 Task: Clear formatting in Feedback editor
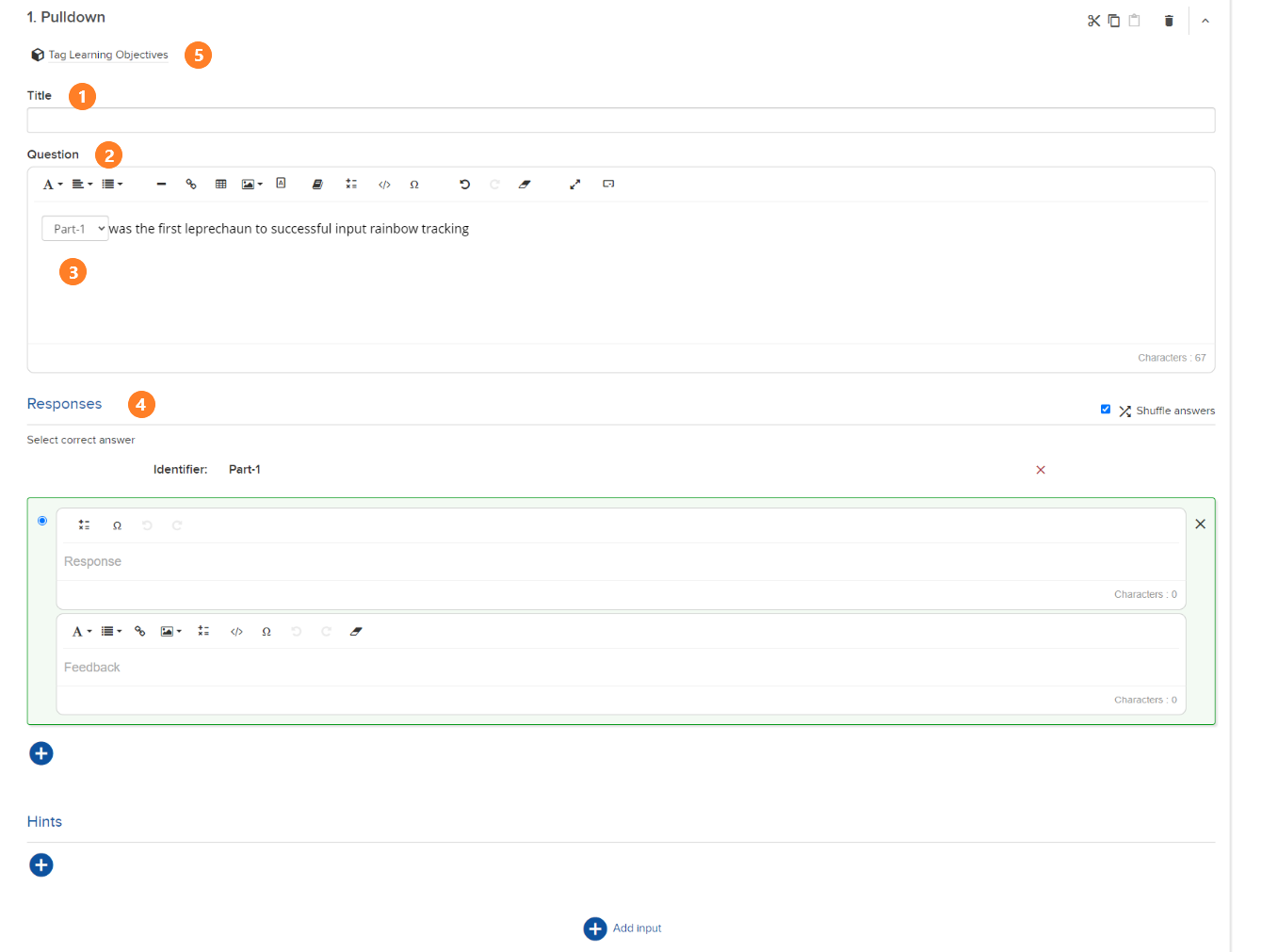coord(356,632)
